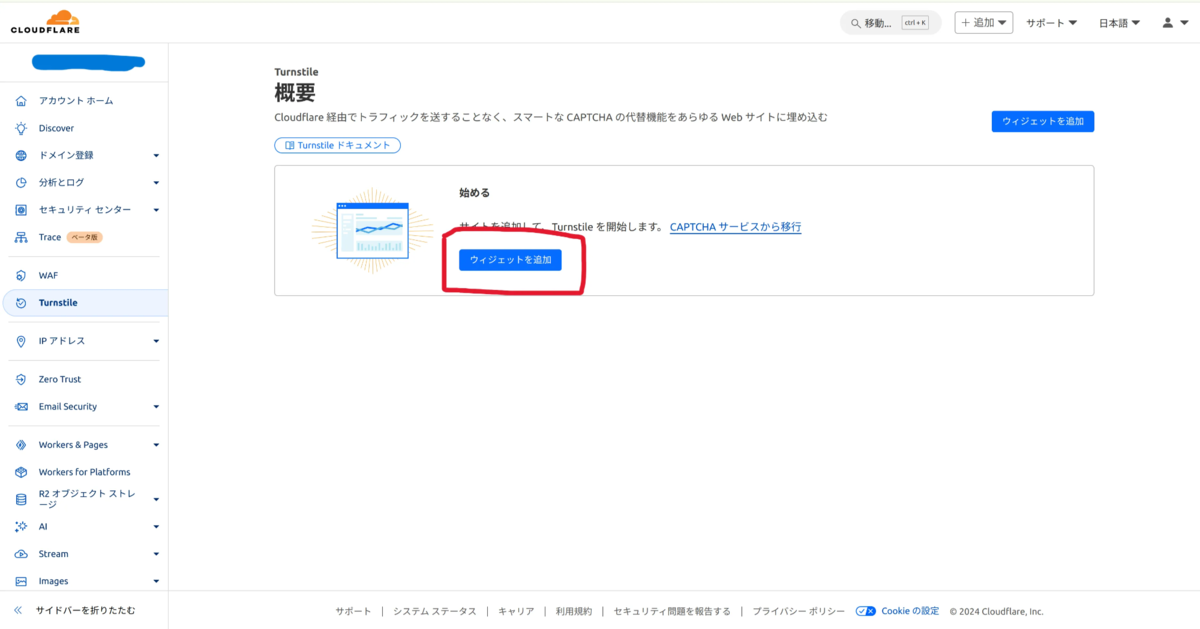Screen dimensions: 1200x629
Task: Expand the Stream submenu arrow
Action: (156, 554)
